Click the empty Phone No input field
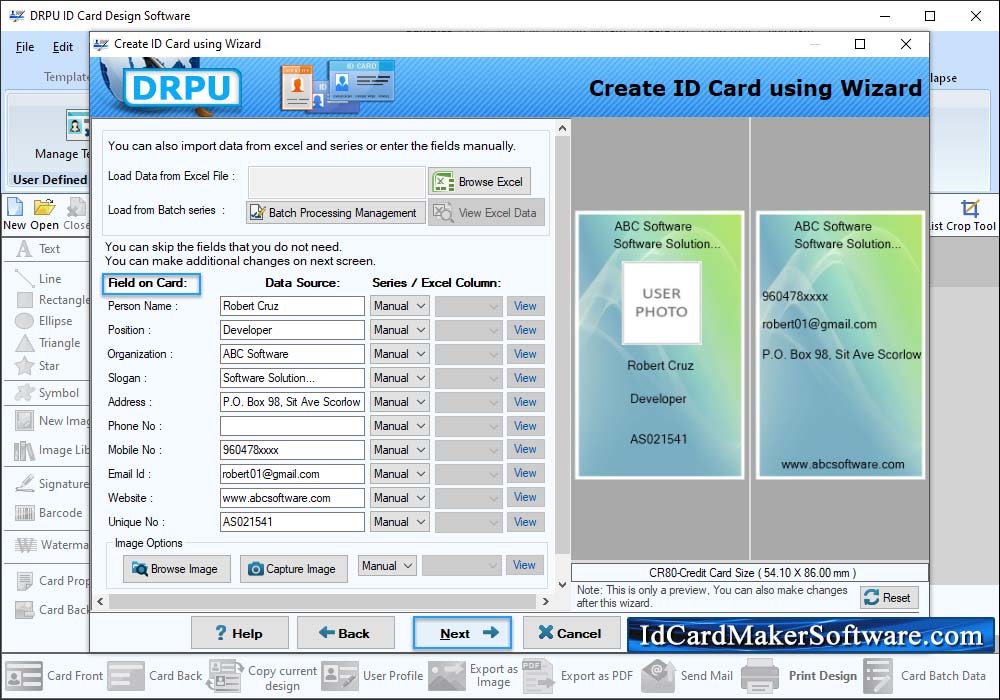 [x=292, y=426]
